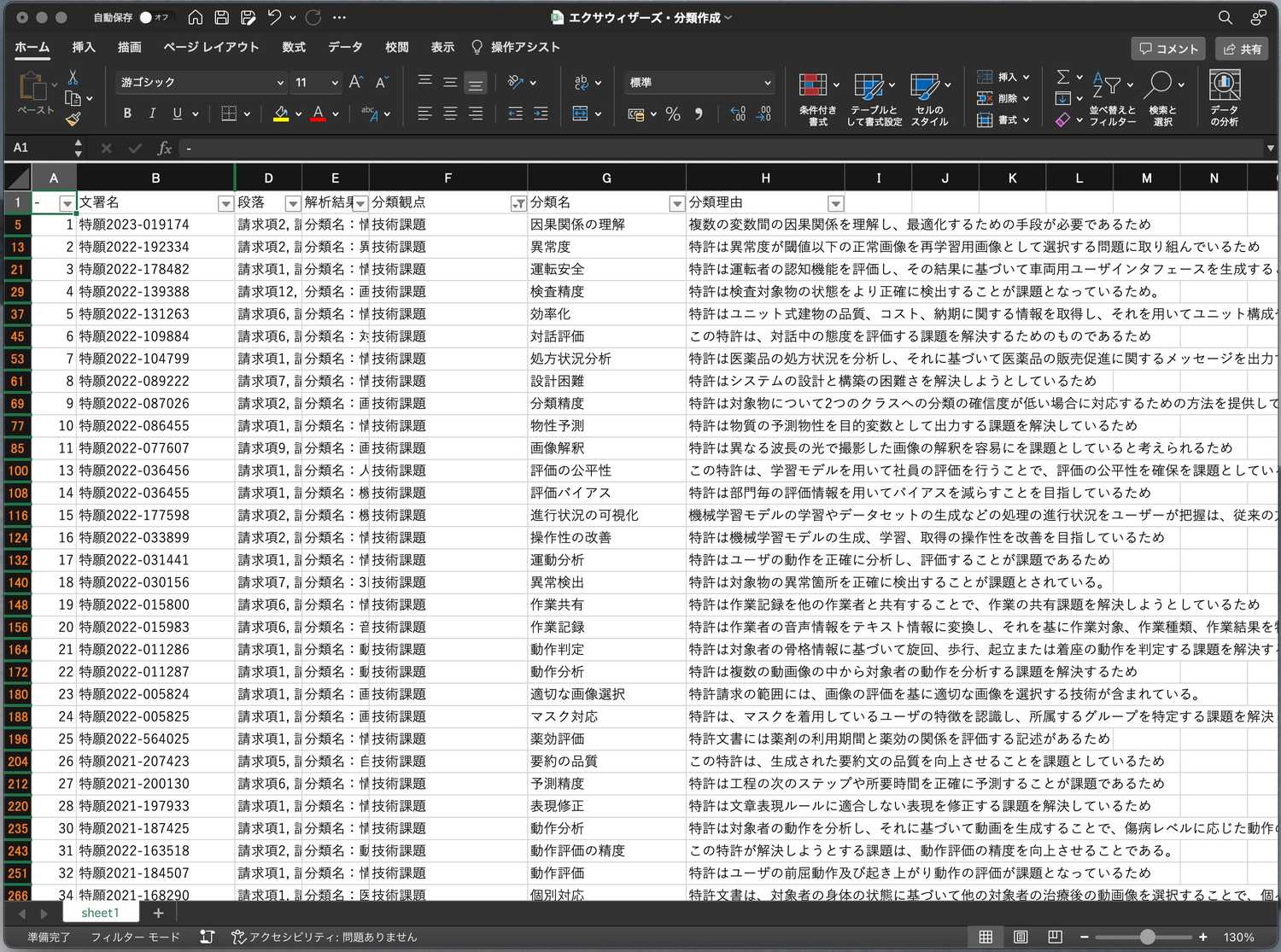Open the データ ribbon tab
Viewport: 1281px width, 952px height.
(x=345, y=47)
